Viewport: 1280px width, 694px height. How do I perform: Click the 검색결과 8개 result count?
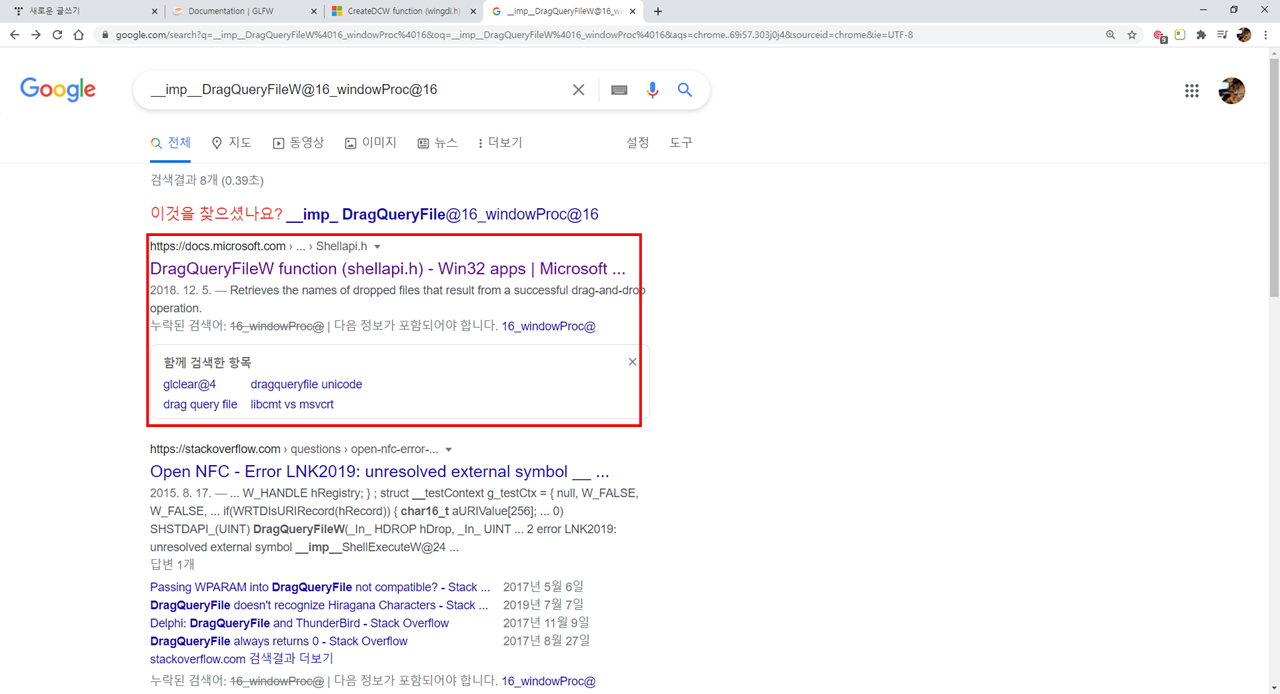tap(206, 180)
